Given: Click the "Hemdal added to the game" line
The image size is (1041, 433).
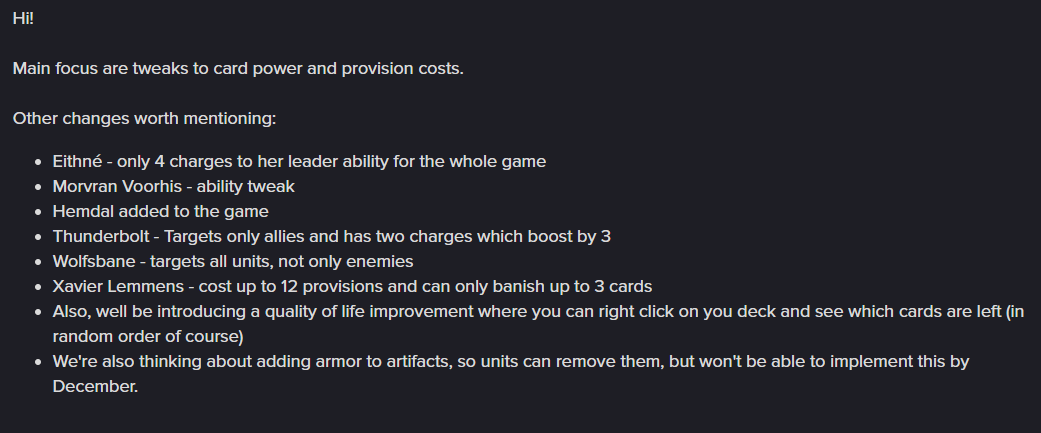Looking at the screenshot, I should coord(161,211).
